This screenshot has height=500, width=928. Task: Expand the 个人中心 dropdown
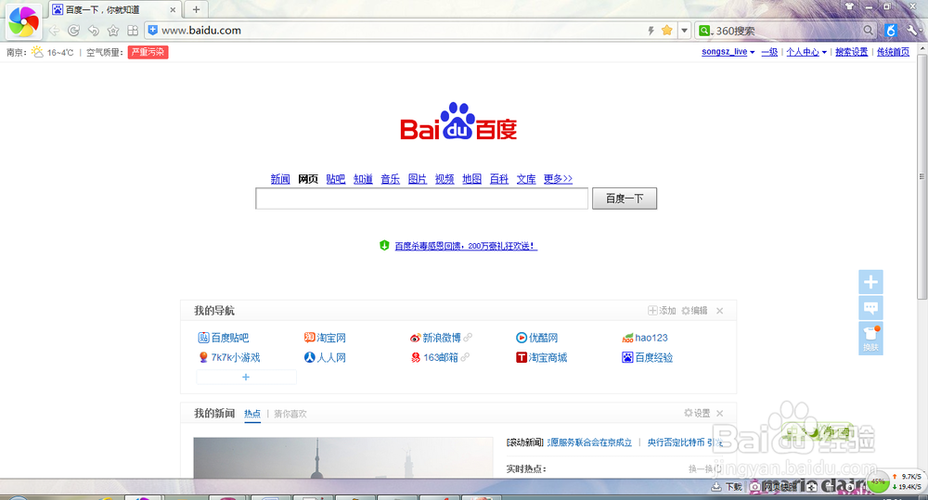[806, 52]
